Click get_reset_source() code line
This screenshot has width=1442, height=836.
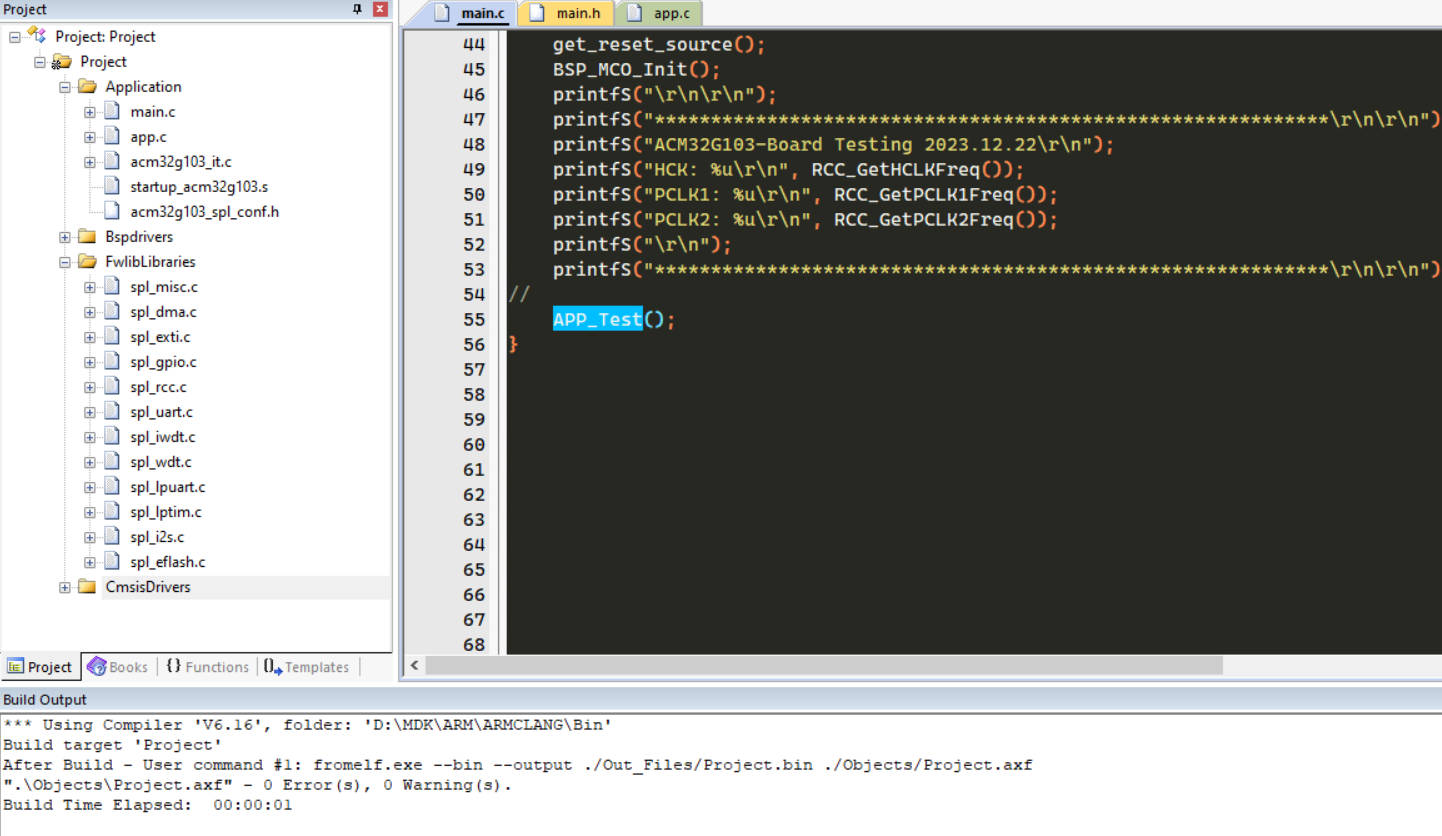(658, 45)
